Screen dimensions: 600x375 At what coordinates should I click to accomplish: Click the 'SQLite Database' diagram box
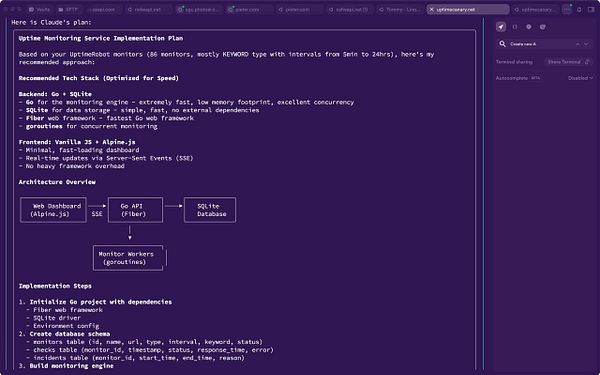[x=210, y=210]
